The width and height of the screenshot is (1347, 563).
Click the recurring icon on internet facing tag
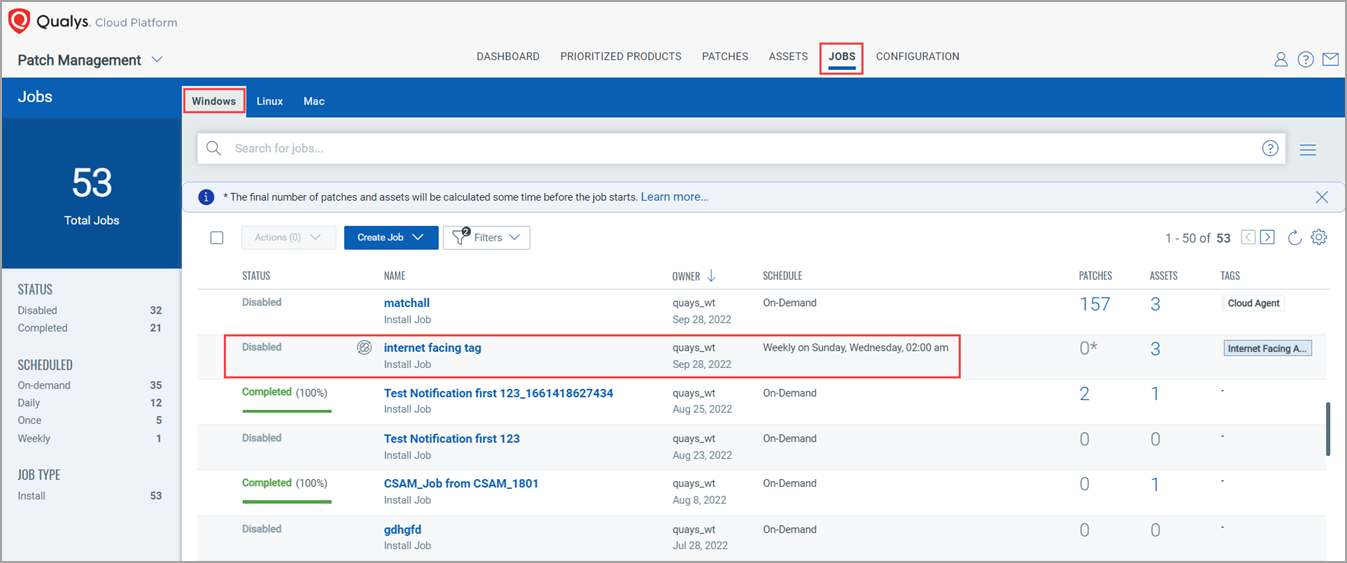[365, 348]
